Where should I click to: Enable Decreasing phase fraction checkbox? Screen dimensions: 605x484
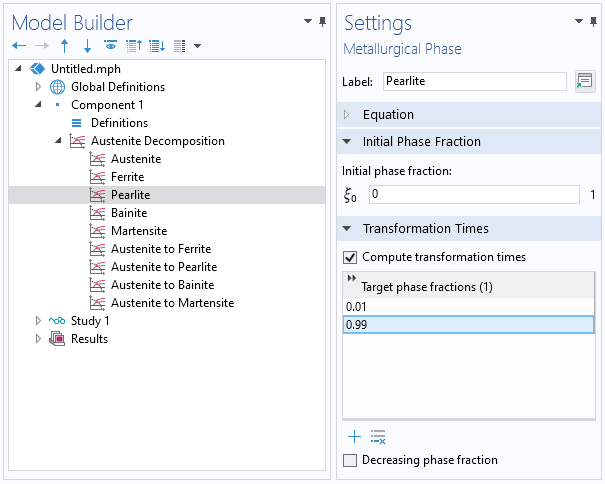350,460
